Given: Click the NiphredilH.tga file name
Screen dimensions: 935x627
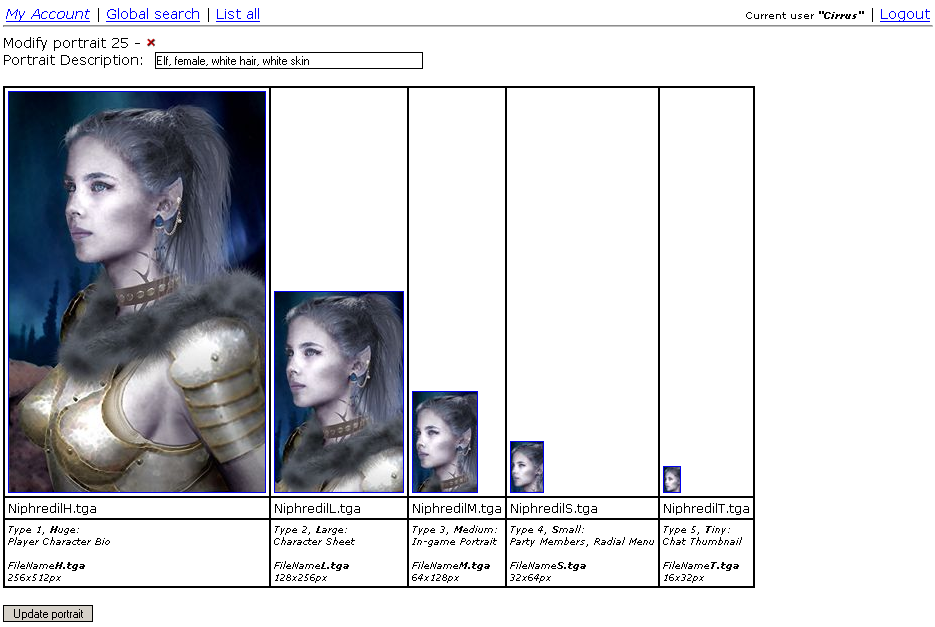Looking at the screenshot, I should pos(52,508).
